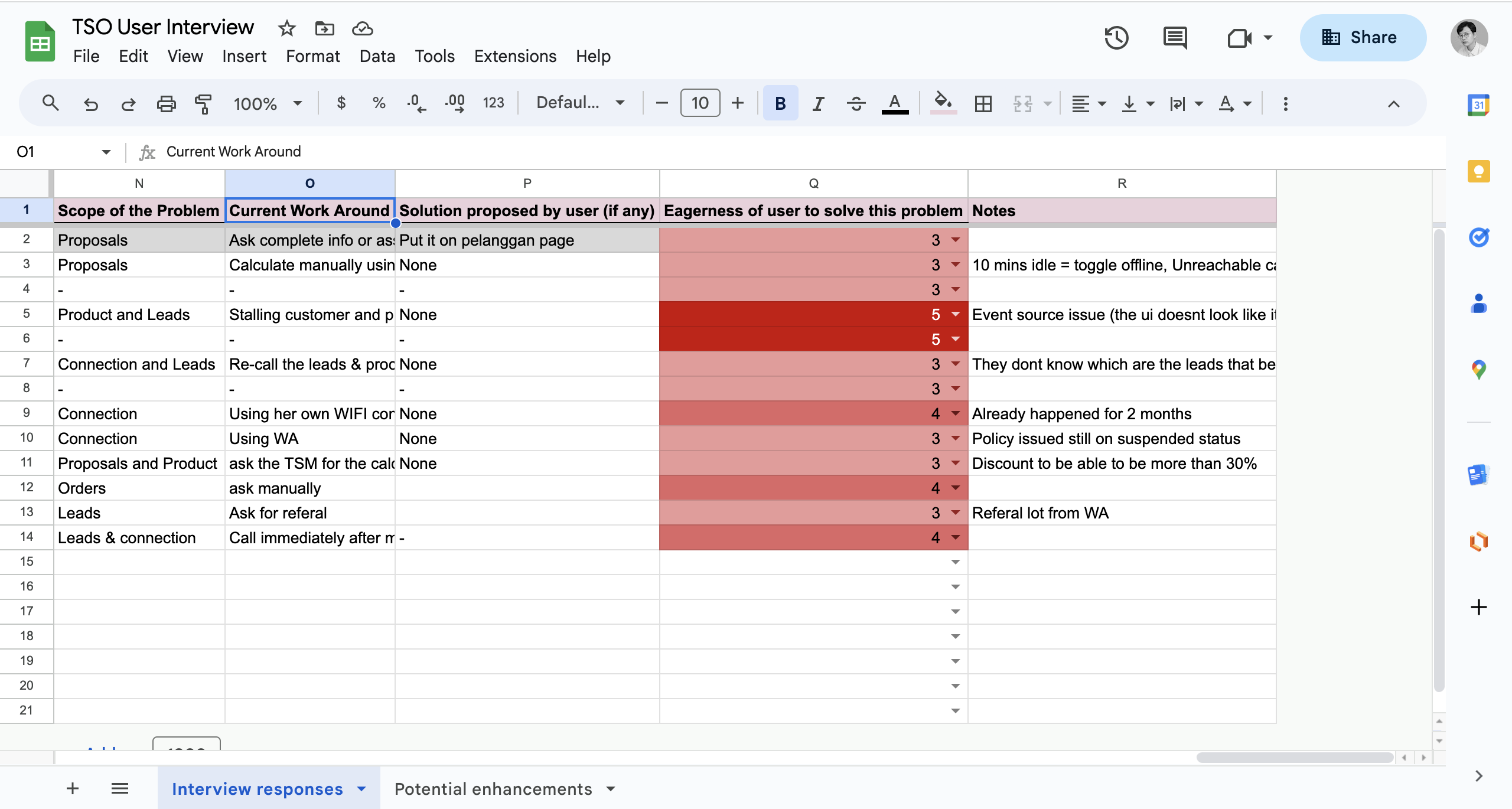This screenshot has width=1512, height=809.
Task: Click the Share button
Action: click(1363, 38)
